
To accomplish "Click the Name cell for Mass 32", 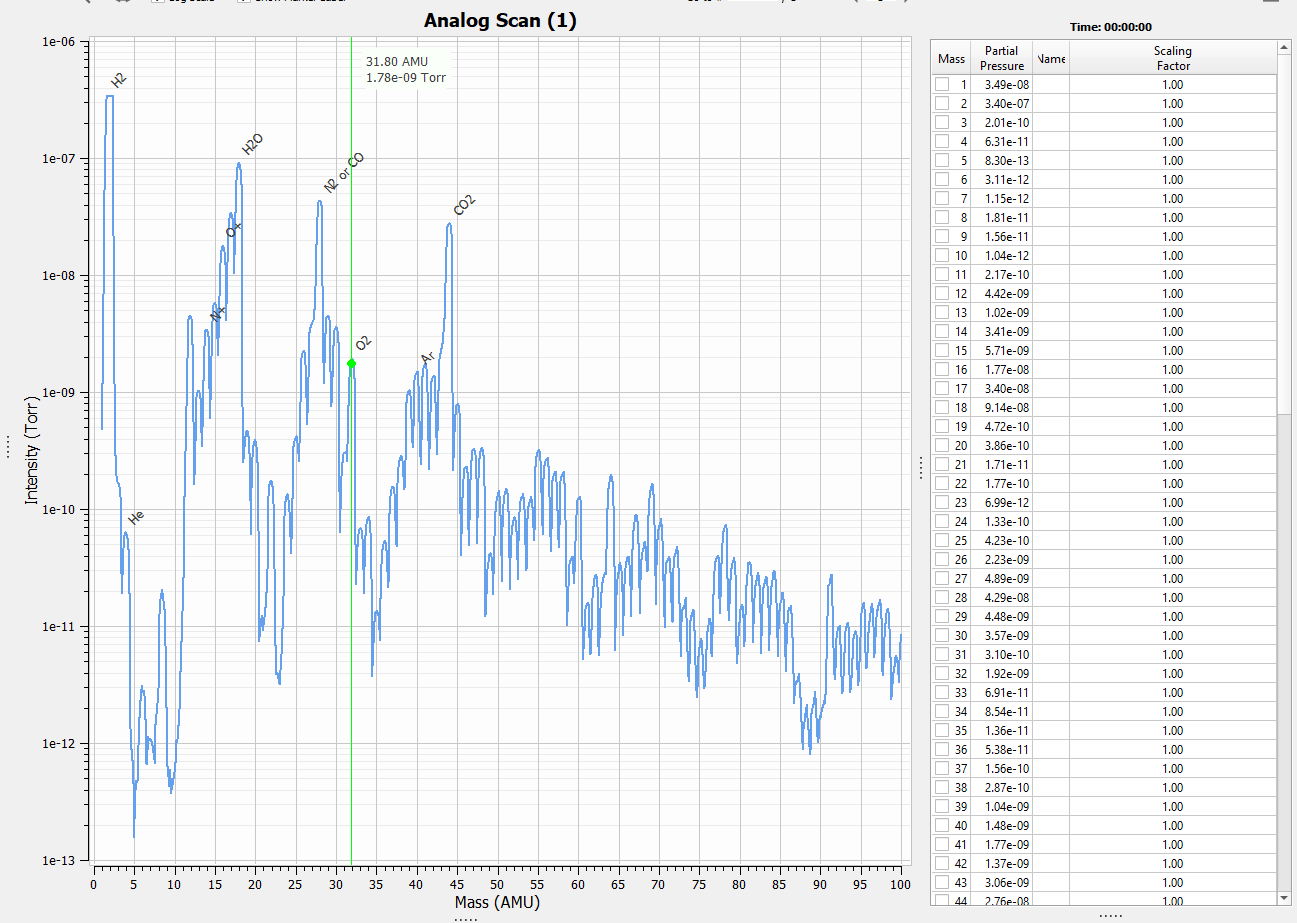I will coord(1051,674).
